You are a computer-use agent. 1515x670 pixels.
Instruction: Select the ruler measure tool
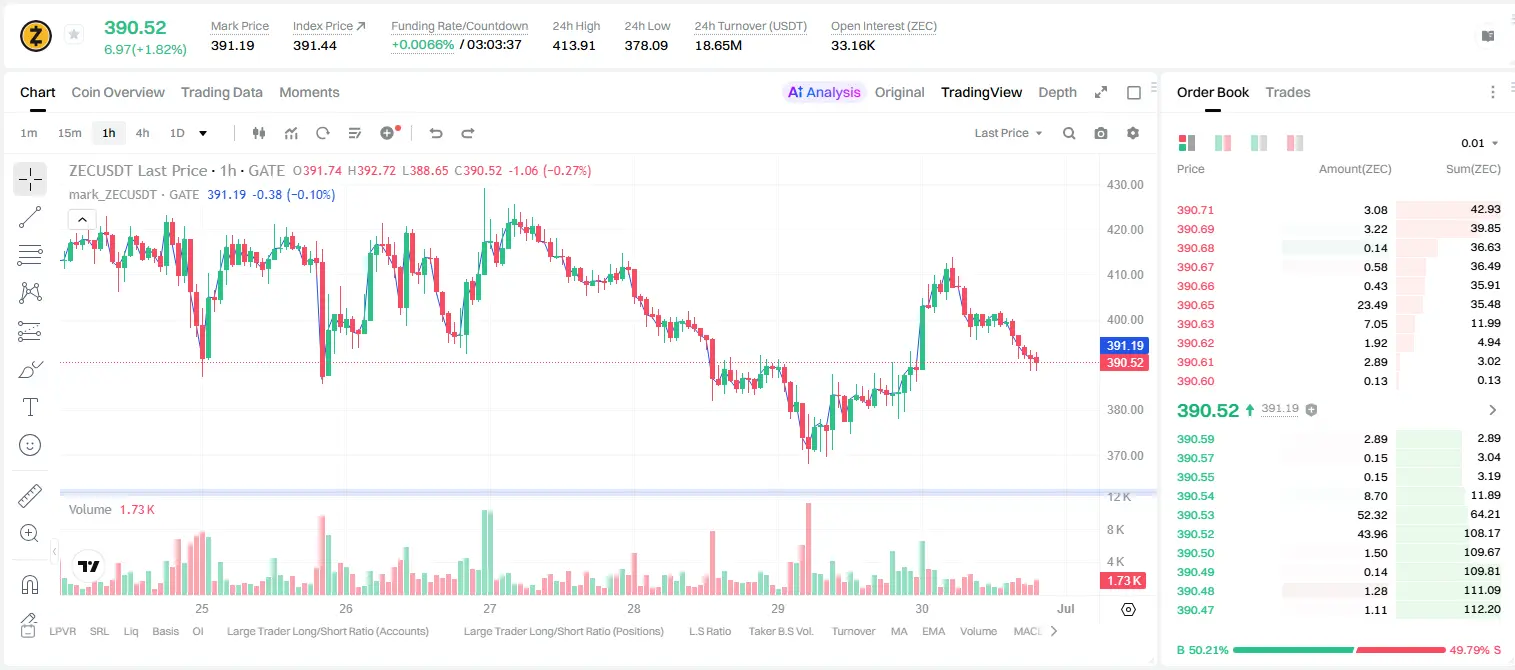click(30, 496)
